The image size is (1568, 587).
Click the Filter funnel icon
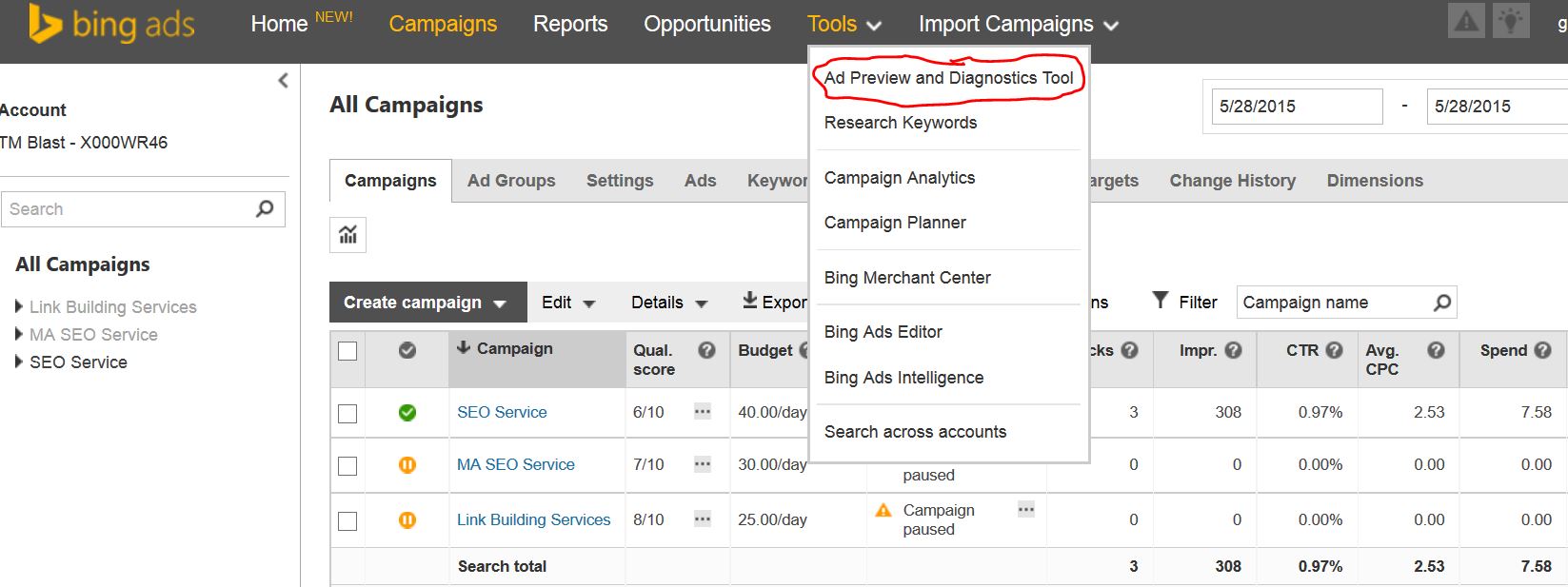point(1160,301)
